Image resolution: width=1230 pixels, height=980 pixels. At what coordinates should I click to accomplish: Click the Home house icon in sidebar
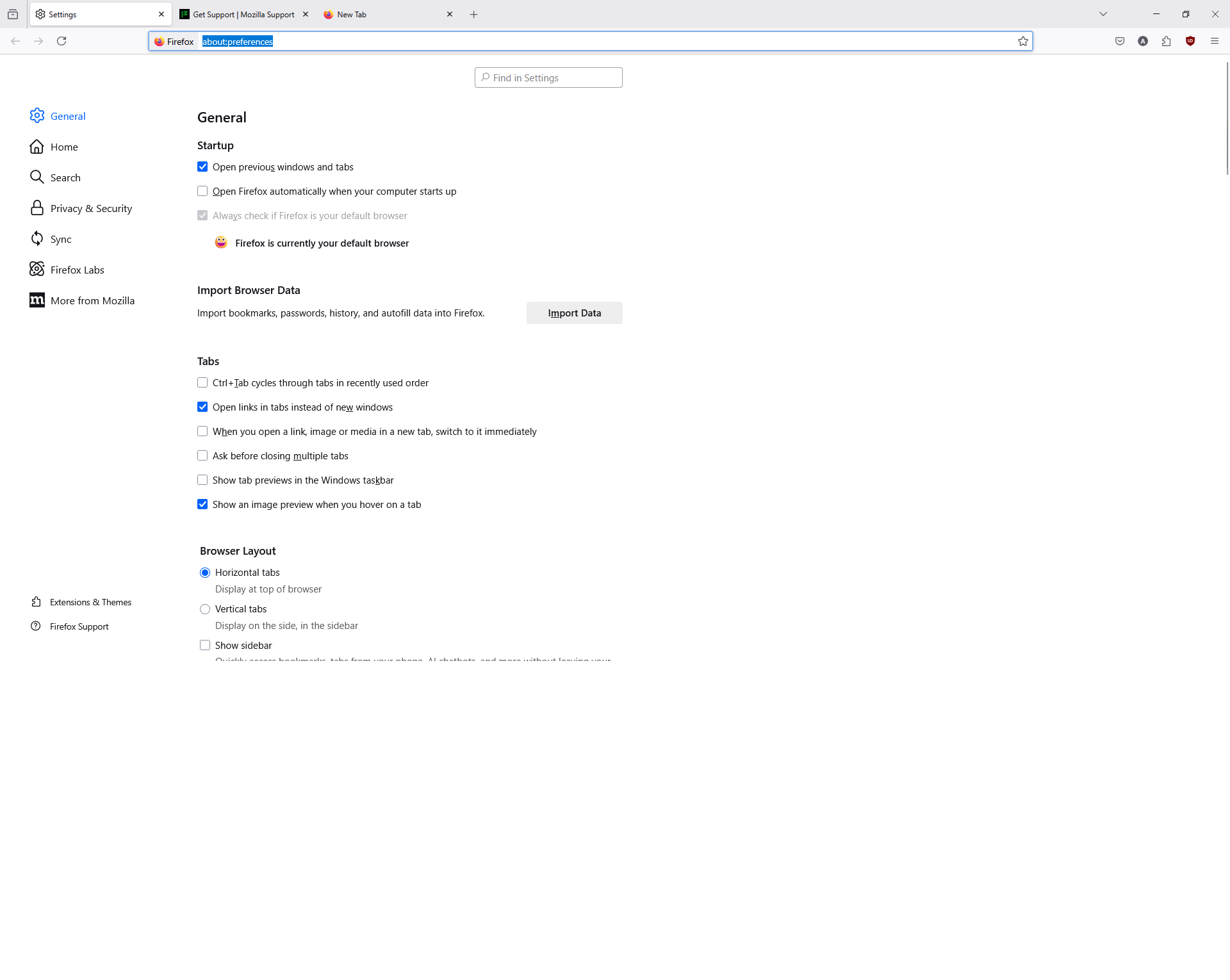[37, 146]
